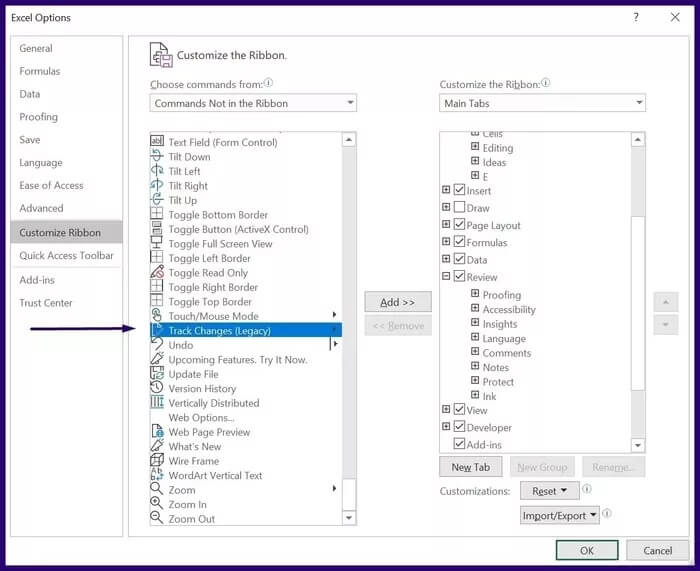Expand the Protect group node
Viewport: 700px width, 571px height.
tap(475, 381)
